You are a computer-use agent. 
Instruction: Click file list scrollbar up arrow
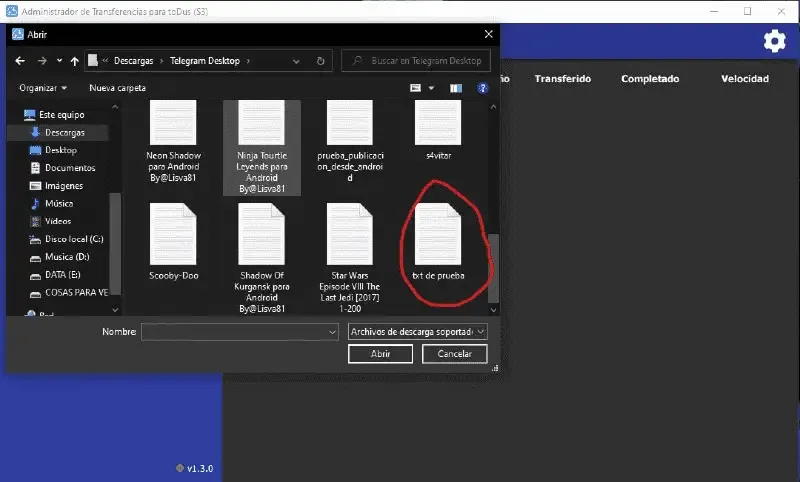[x=493, y=107]
